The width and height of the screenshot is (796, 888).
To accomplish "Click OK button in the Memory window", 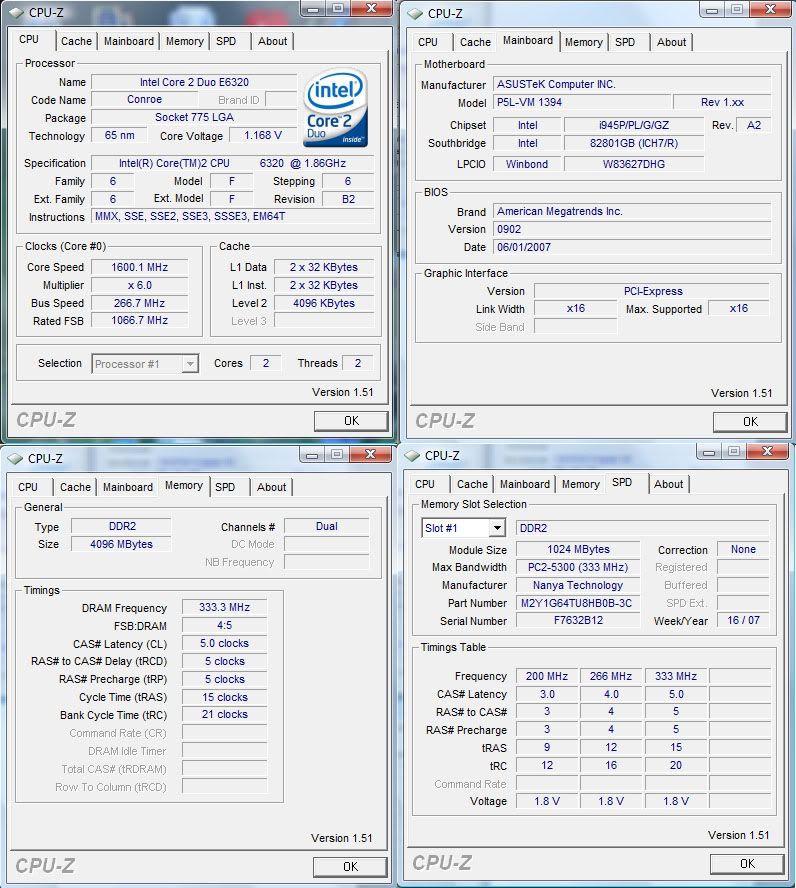I will tap(350, 866).
